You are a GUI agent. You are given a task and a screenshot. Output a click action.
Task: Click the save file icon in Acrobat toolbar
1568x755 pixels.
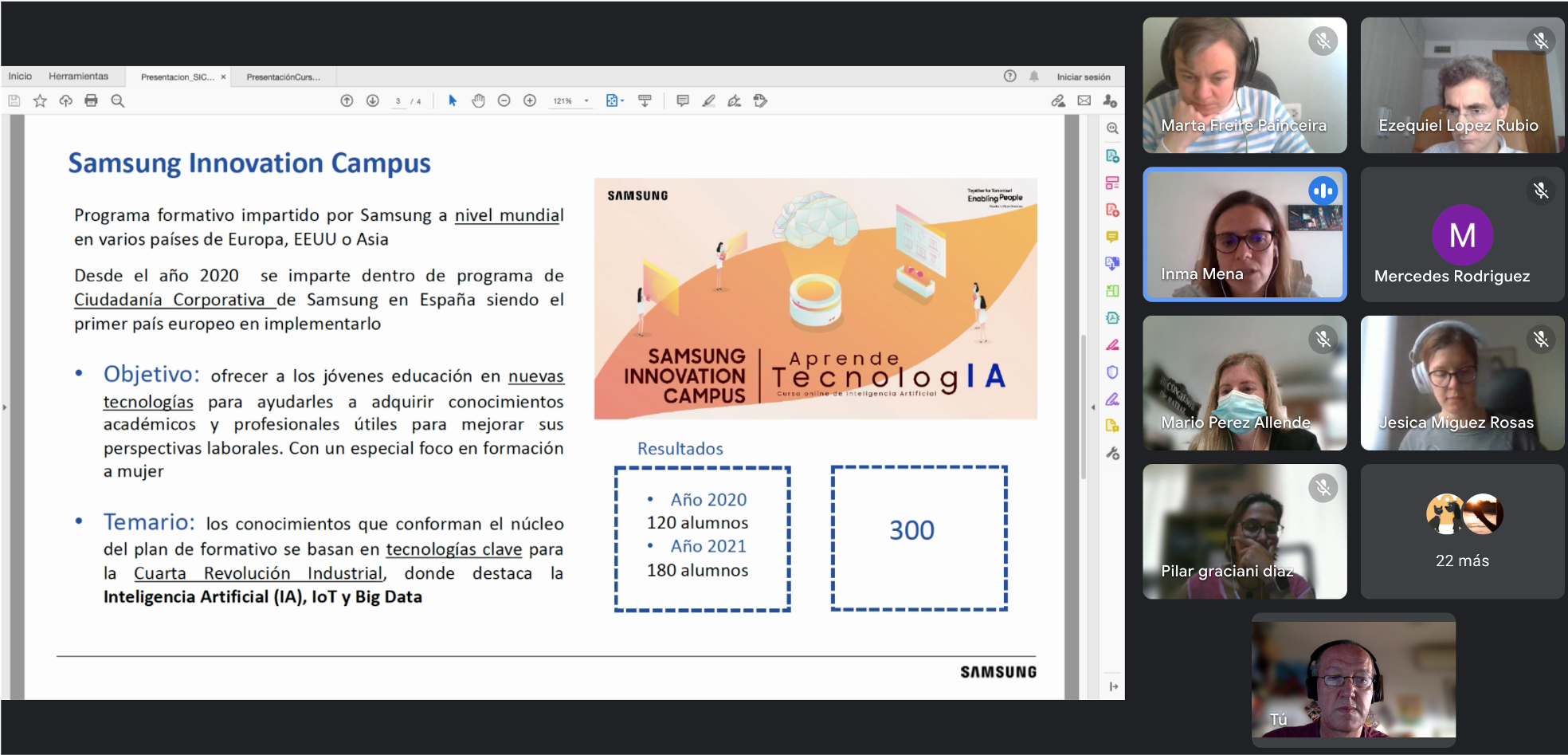[14, 100]
